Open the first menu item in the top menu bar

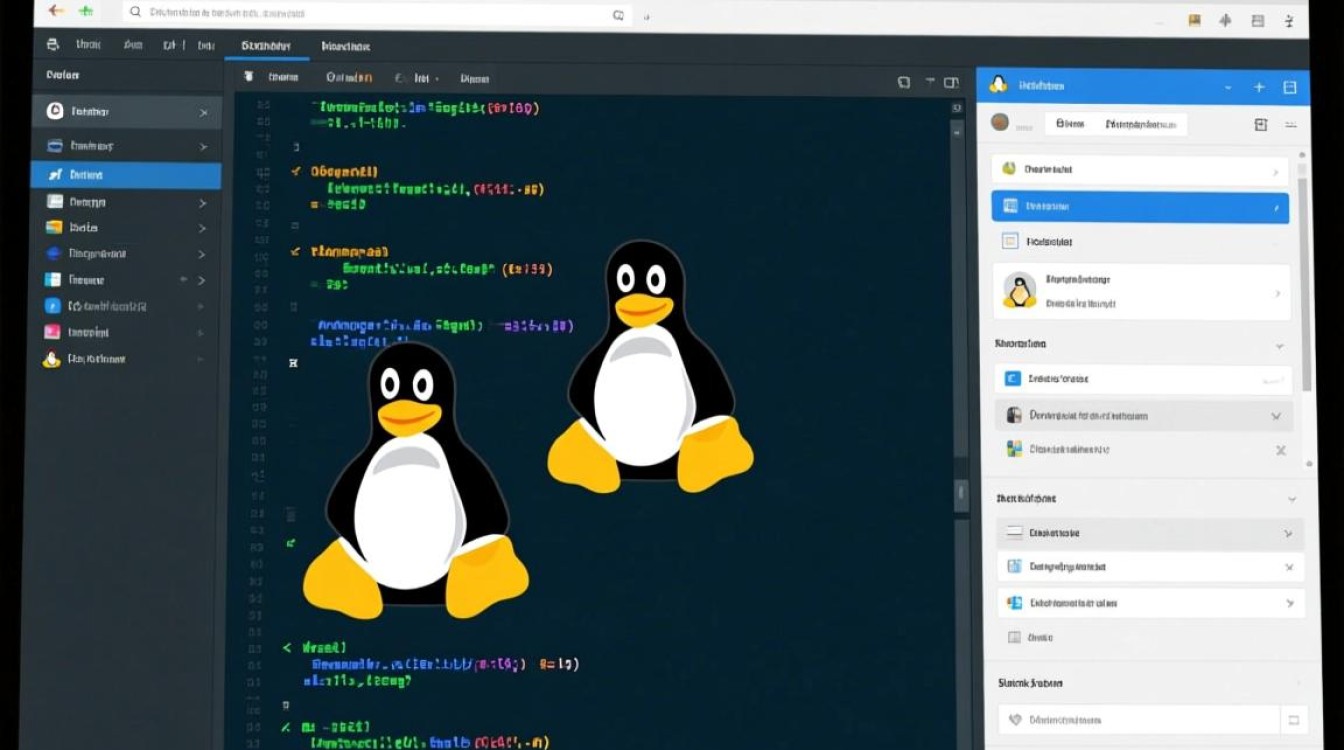pyautogui.click(x=88, y=46)
